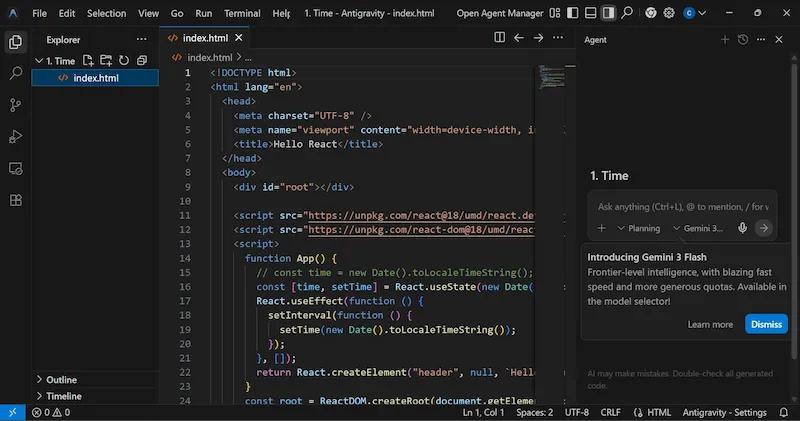
Task: Toggle the bottom panel visibility
Action: [x=590, y=13]
